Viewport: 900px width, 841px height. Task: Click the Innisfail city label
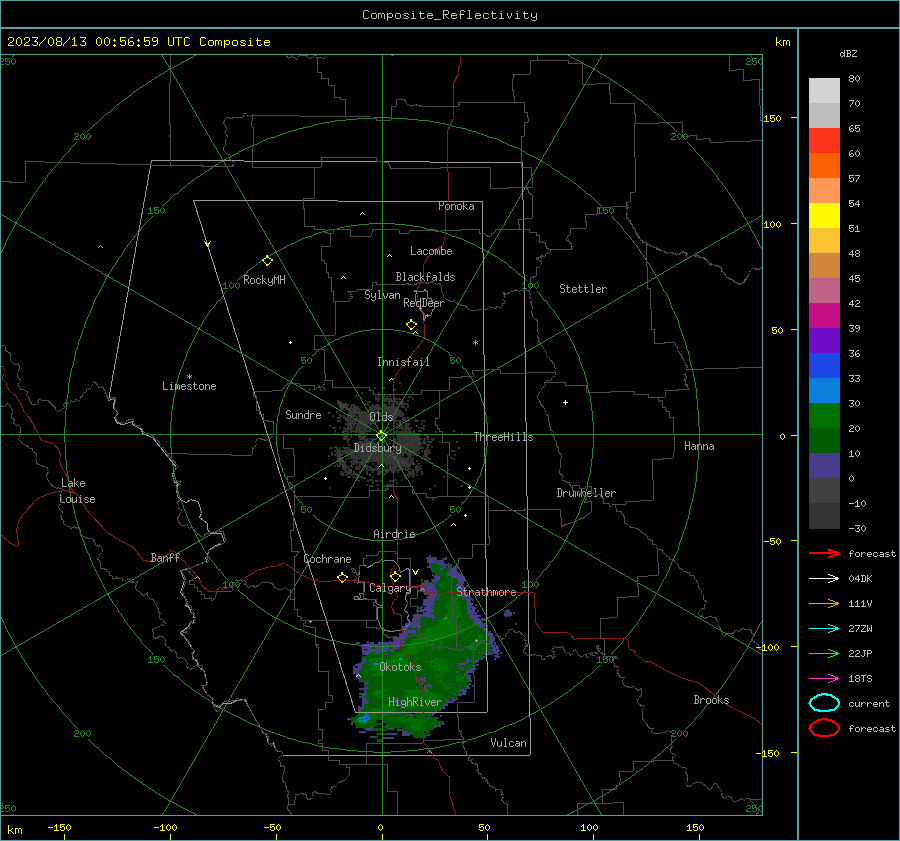[x=404, y=362]
